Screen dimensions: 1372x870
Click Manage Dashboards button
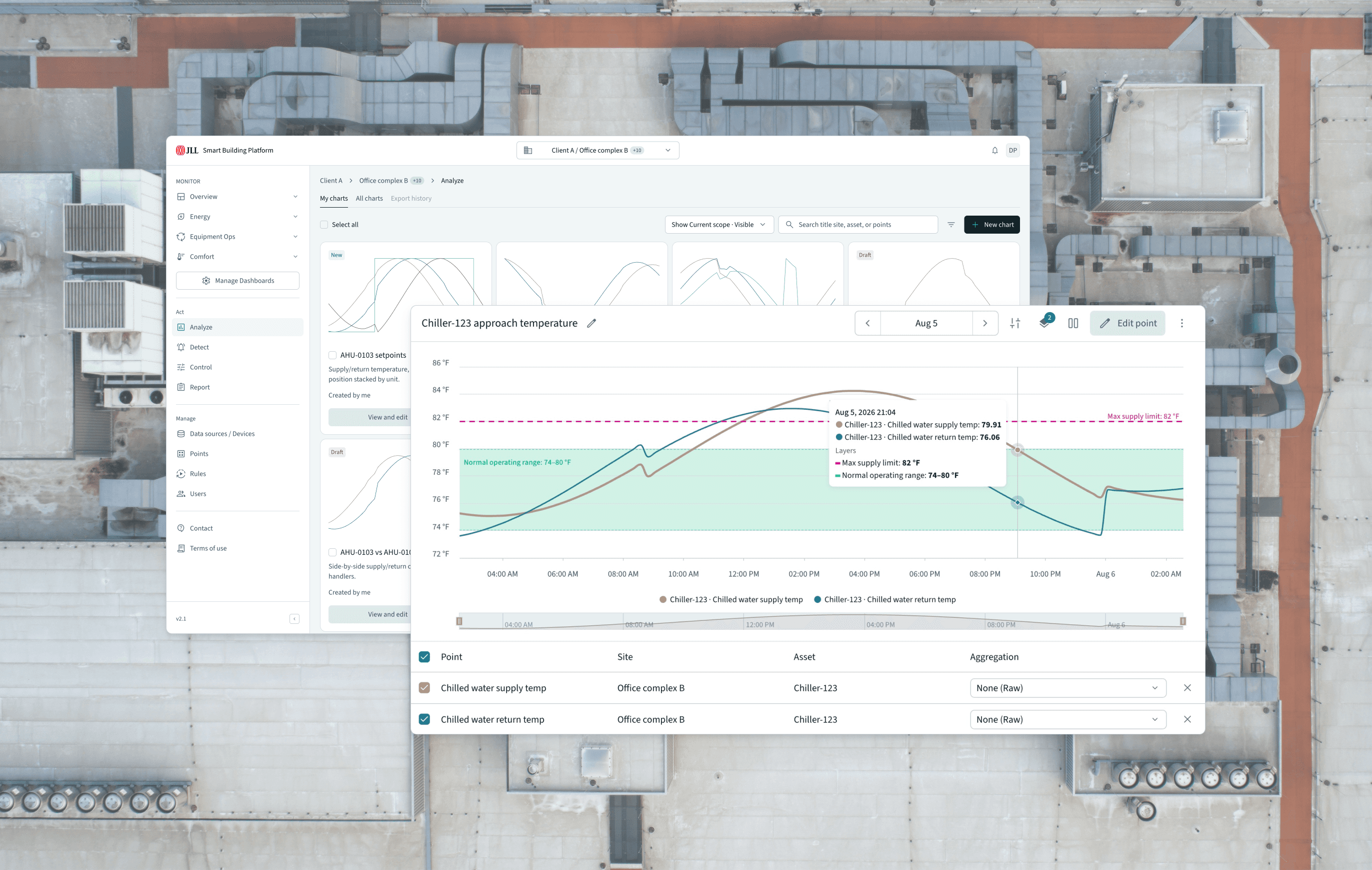[x=237, y=281]
